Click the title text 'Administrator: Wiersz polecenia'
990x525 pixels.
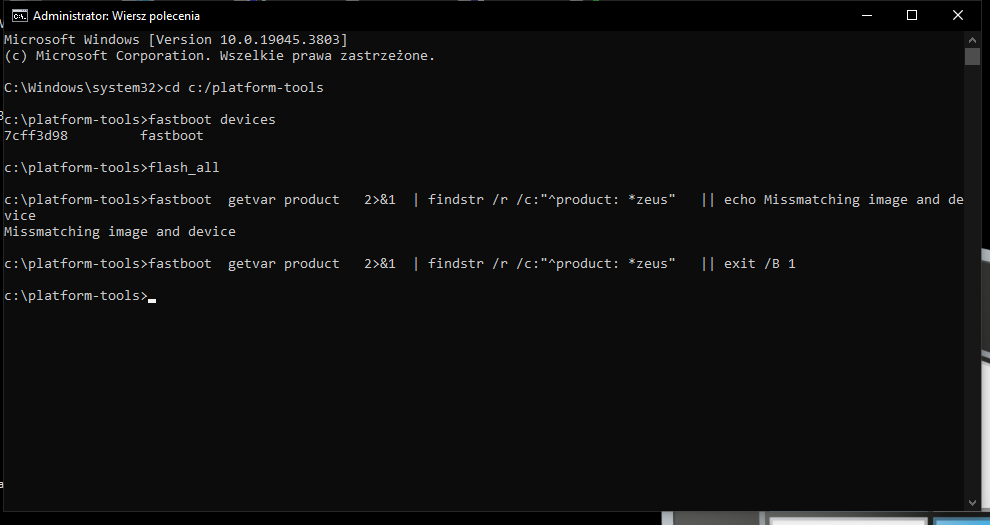[x=116, y=16]
